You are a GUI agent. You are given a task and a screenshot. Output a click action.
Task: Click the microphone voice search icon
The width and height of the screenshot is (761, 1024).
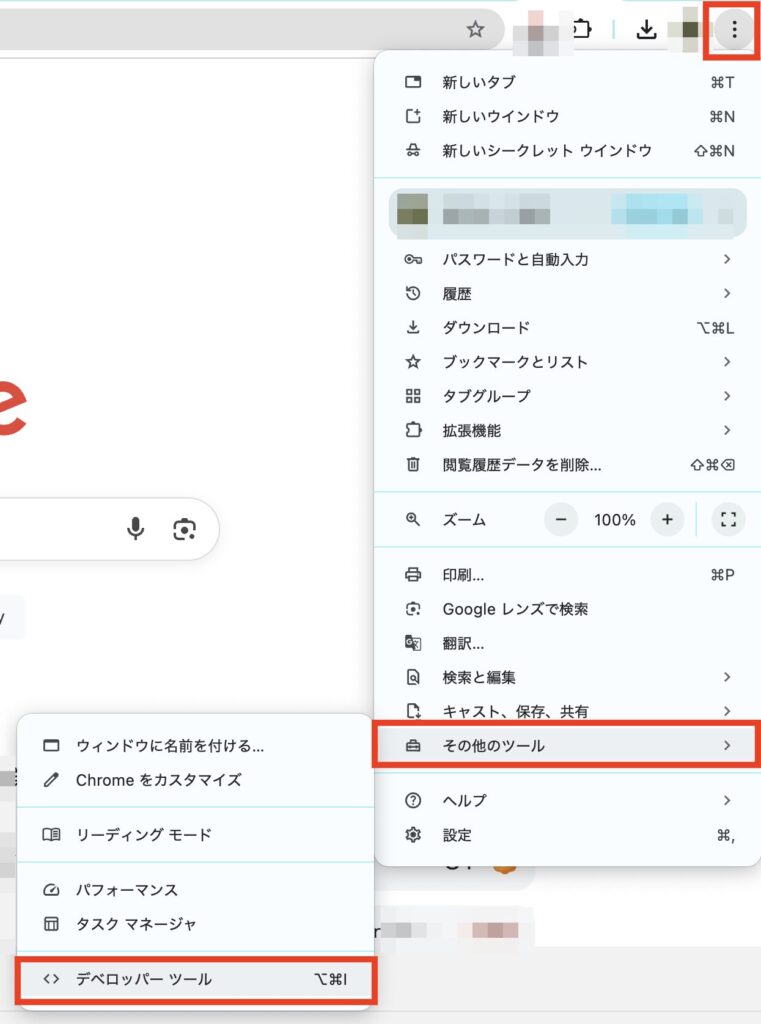pyautogui.click(x=136, y=529)
